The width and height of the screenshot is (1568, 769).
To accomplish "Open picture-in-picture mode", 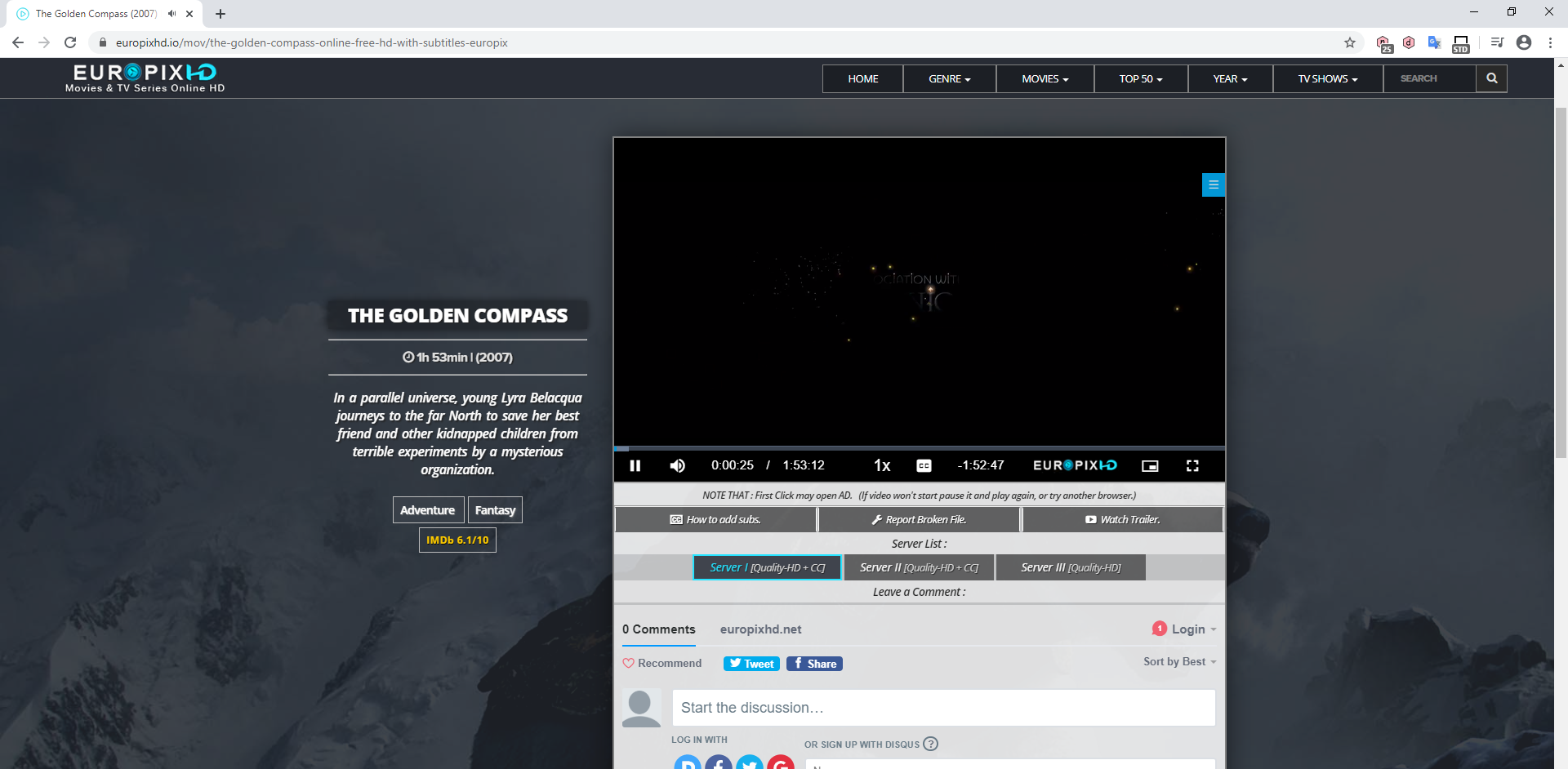I will 1150,465.
